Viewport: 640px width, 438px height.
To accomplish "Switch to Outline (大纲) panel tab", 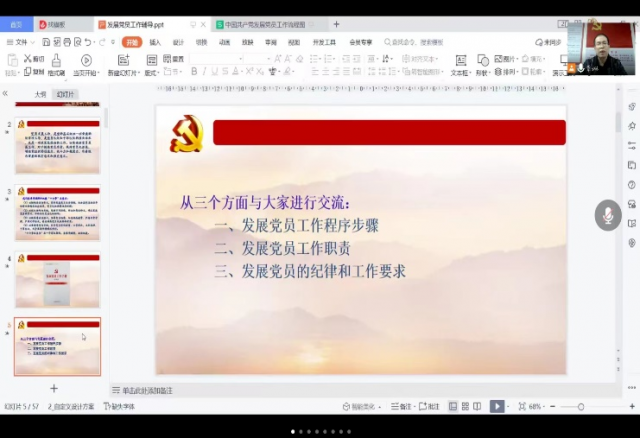I will tap(41, 94).
